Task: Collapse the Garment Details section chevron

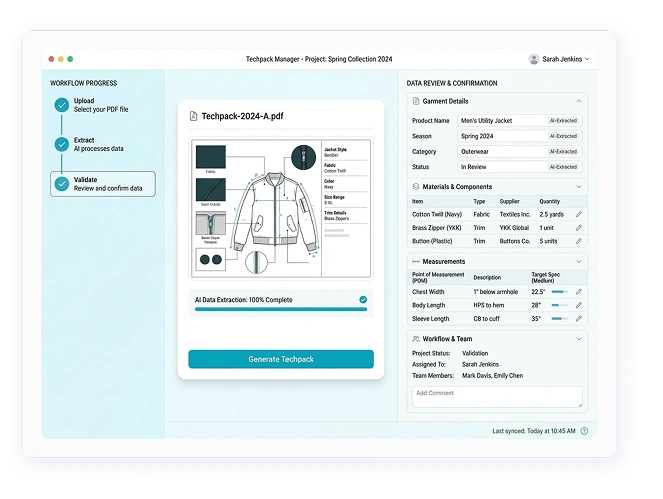Action: [579, 101]
